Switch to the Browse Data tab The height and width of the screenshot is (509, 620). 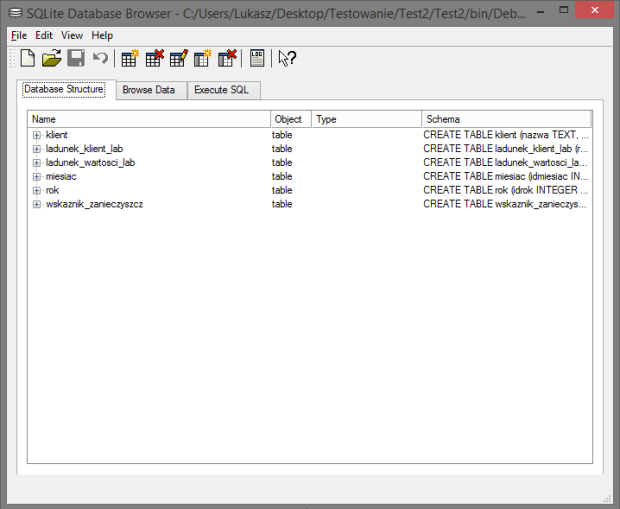149,90
